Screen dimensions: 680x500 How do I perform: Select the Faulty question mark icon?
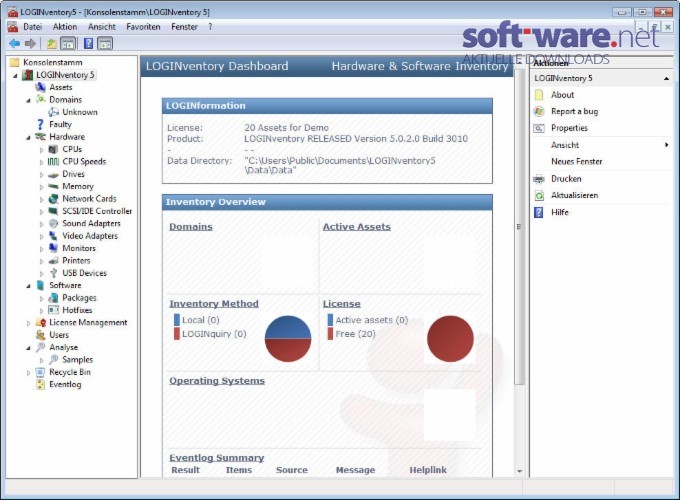[x=40, y=124]
